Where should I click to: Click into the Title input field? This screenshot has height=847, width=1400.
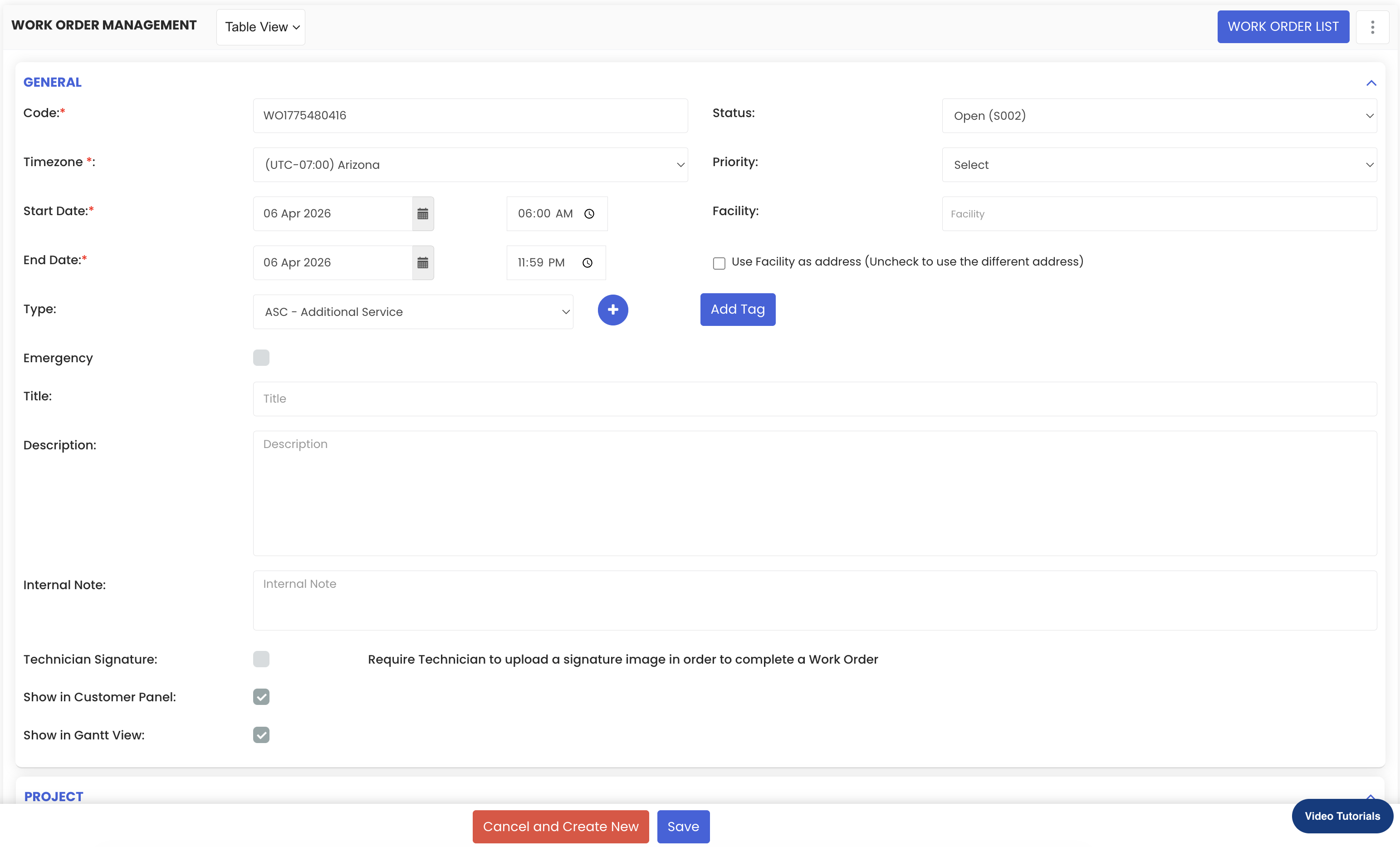pyautogui.click(x=814, y=399)
